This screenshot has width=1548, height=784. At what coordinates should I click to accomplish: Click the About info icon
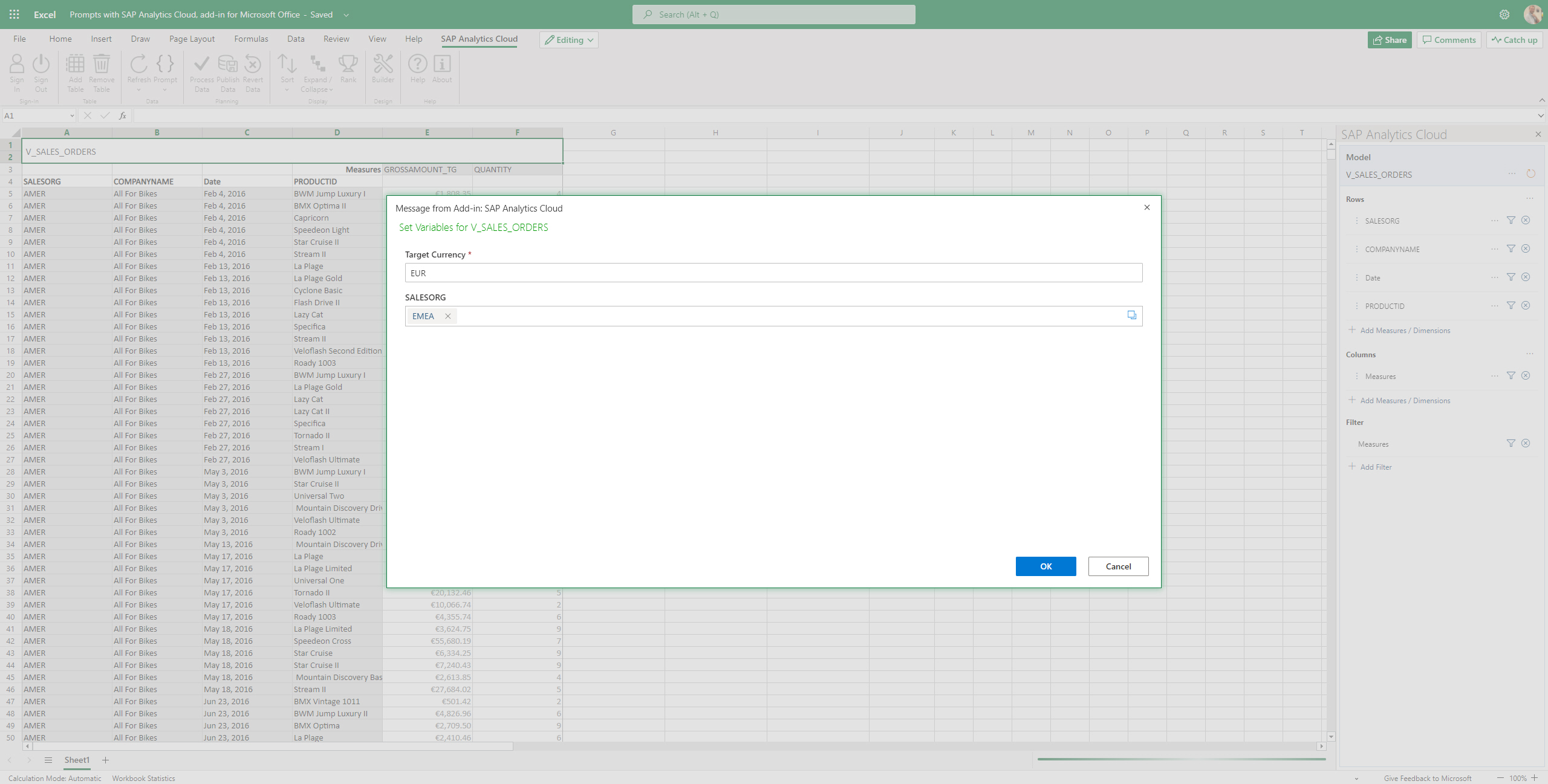tap(442, 64)
